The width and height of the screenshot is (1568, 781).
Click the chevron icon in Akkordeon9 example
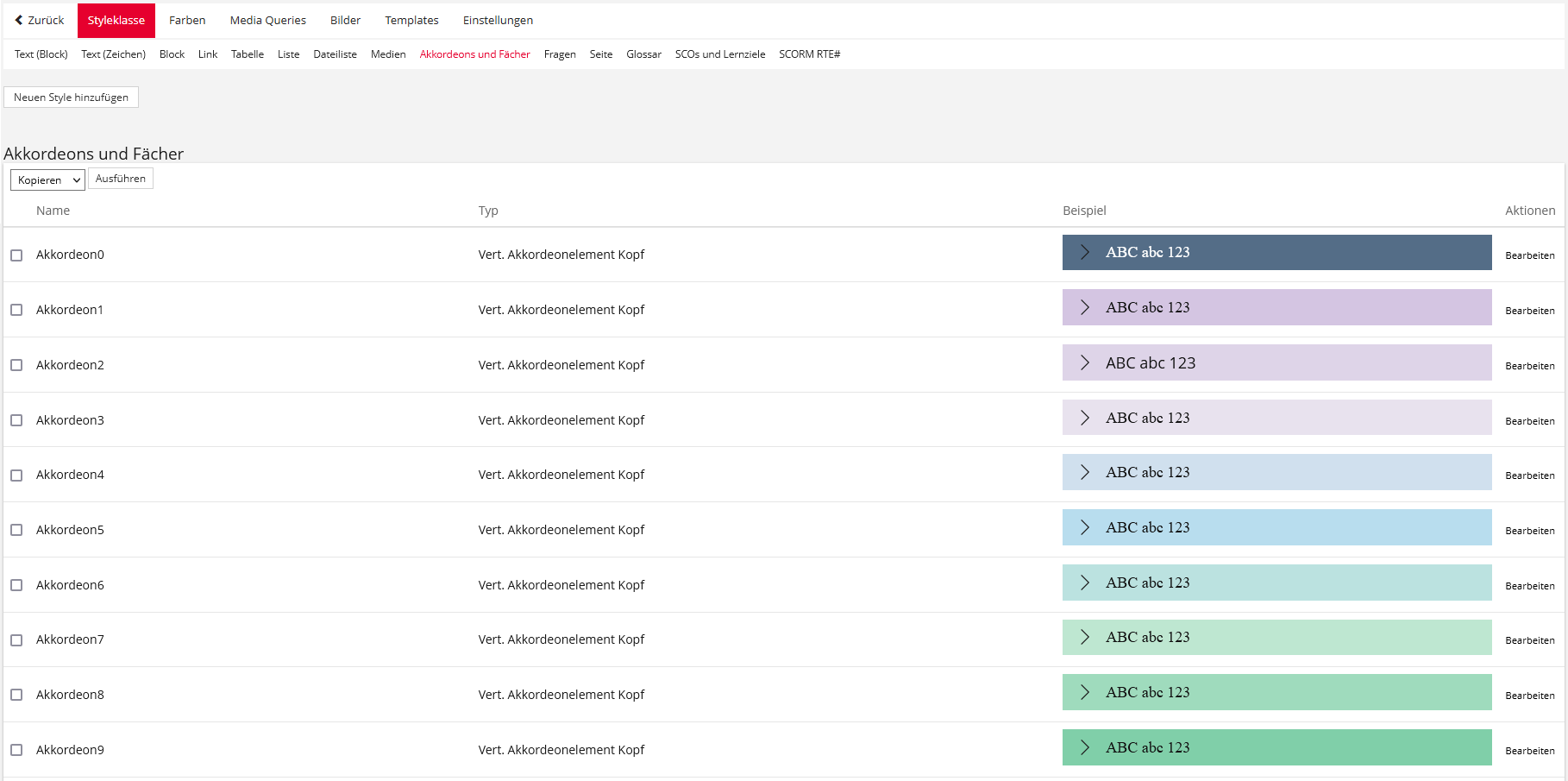(x=1085, y=747)
